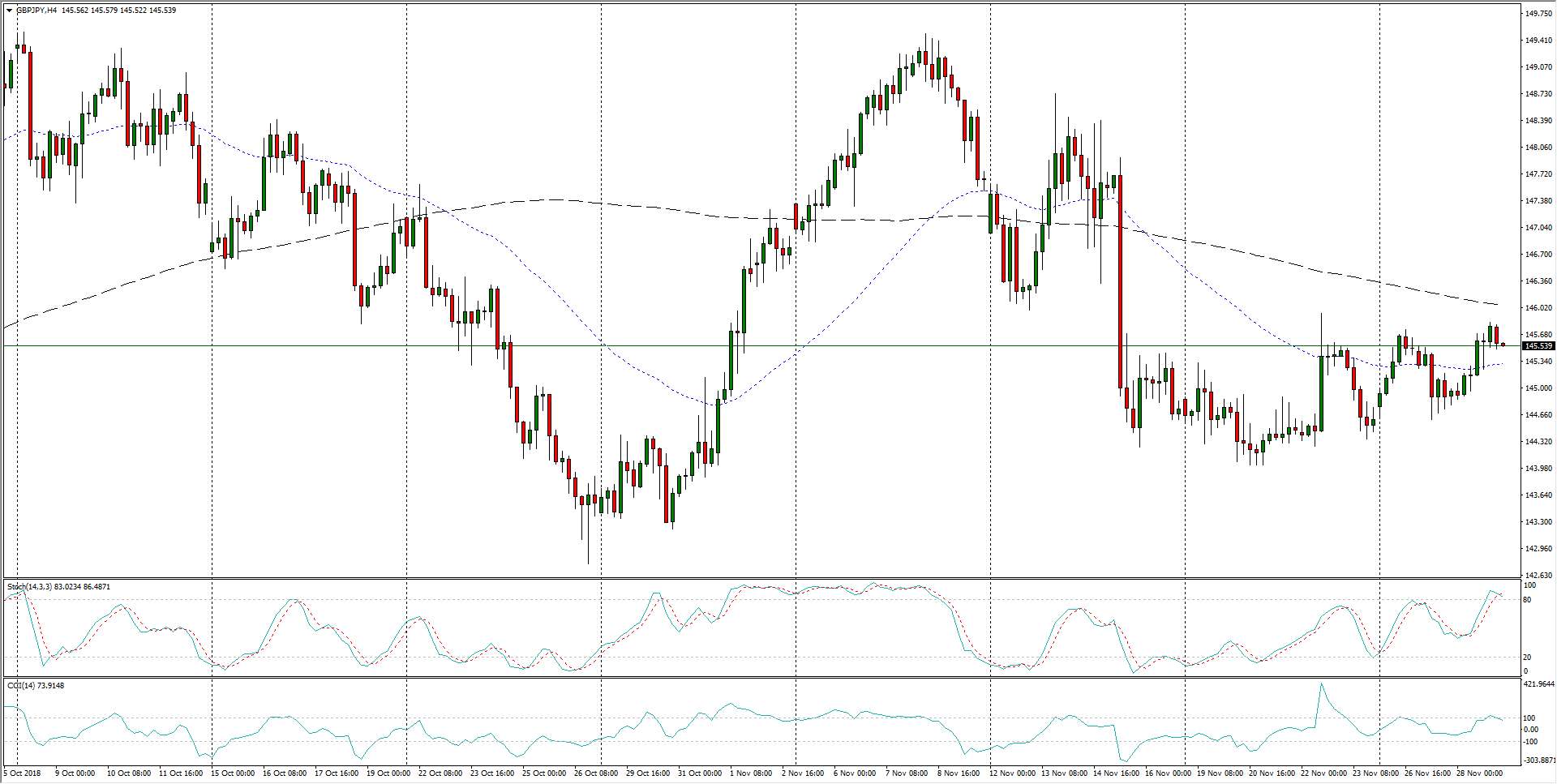Click the 149.410 price axis label

tap(1538, 40)
